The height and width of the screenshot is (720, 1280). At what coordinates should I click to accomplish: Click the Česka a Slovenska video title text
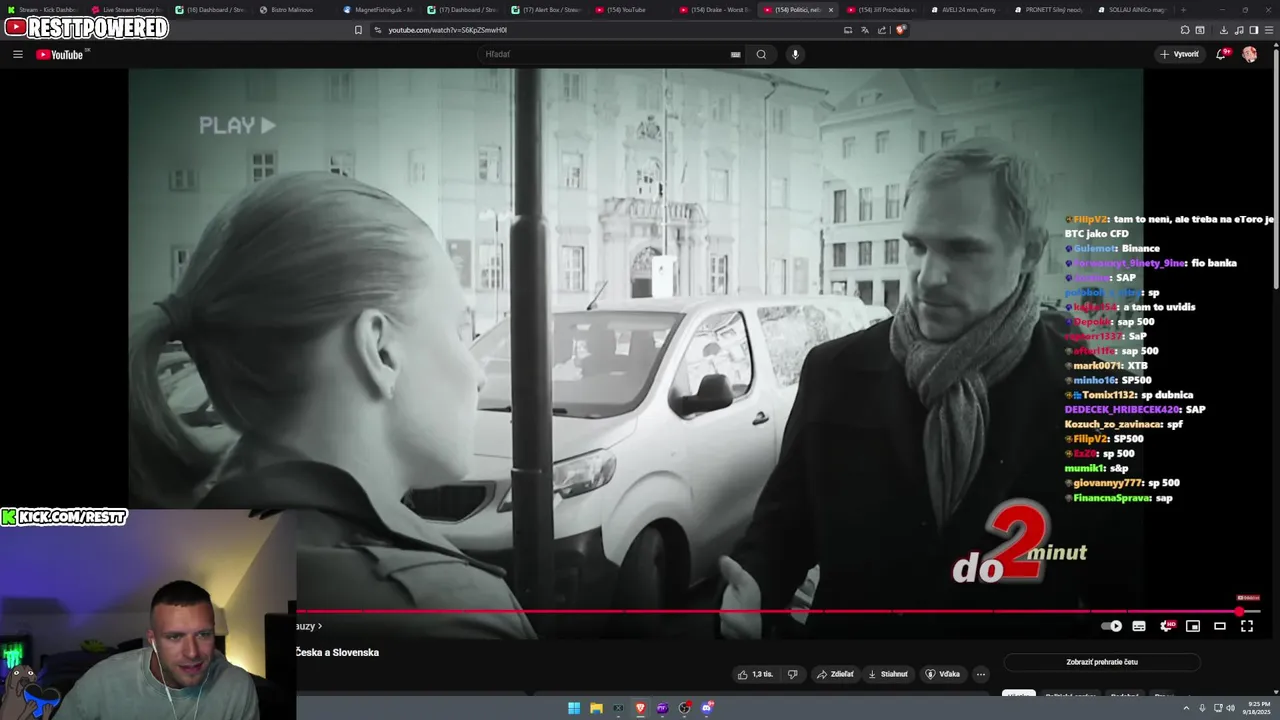337,652
